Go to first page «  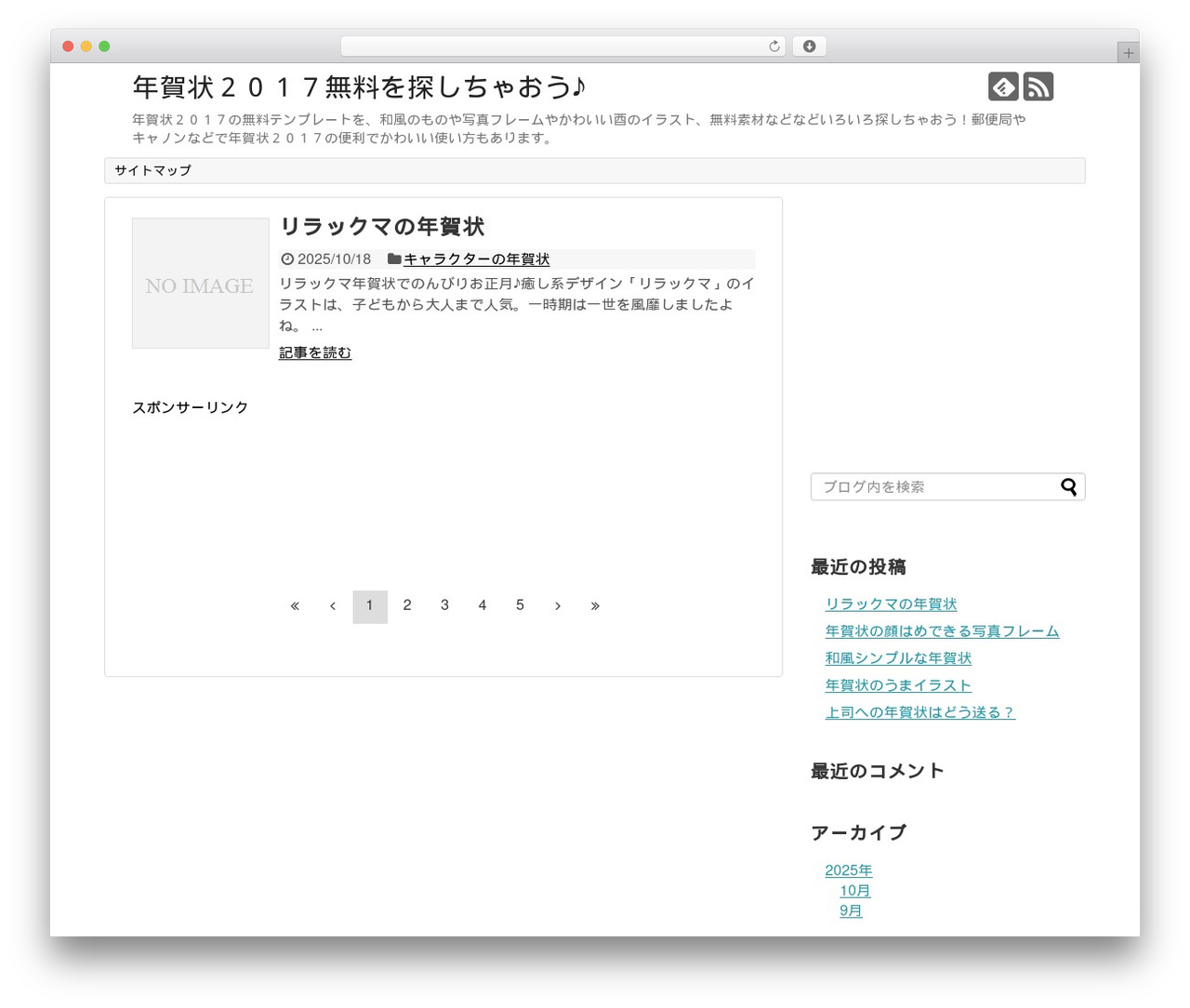[295, 606]
